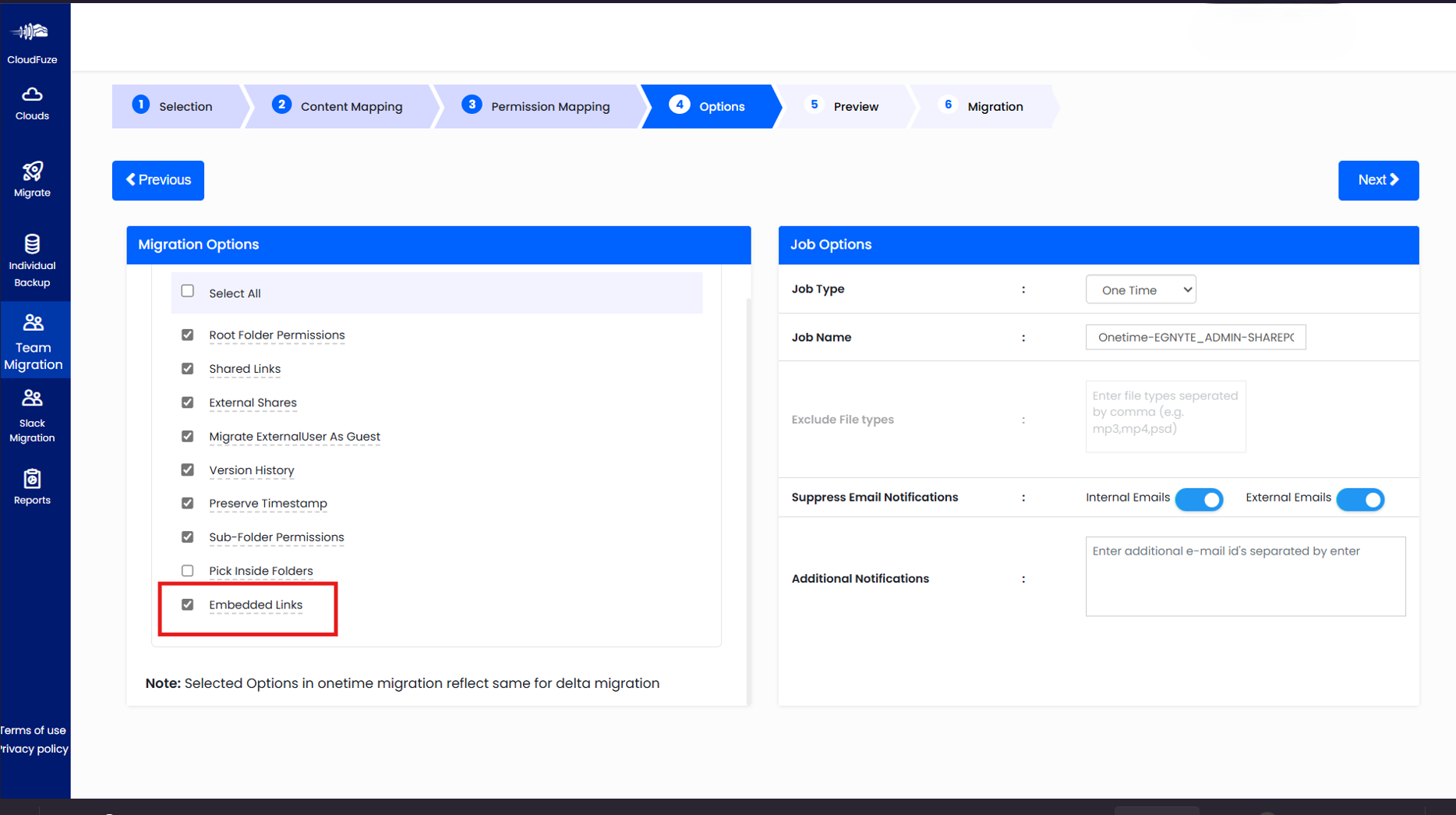
Task: Uncheck the Version History option
Action: [x=187, y=469]
